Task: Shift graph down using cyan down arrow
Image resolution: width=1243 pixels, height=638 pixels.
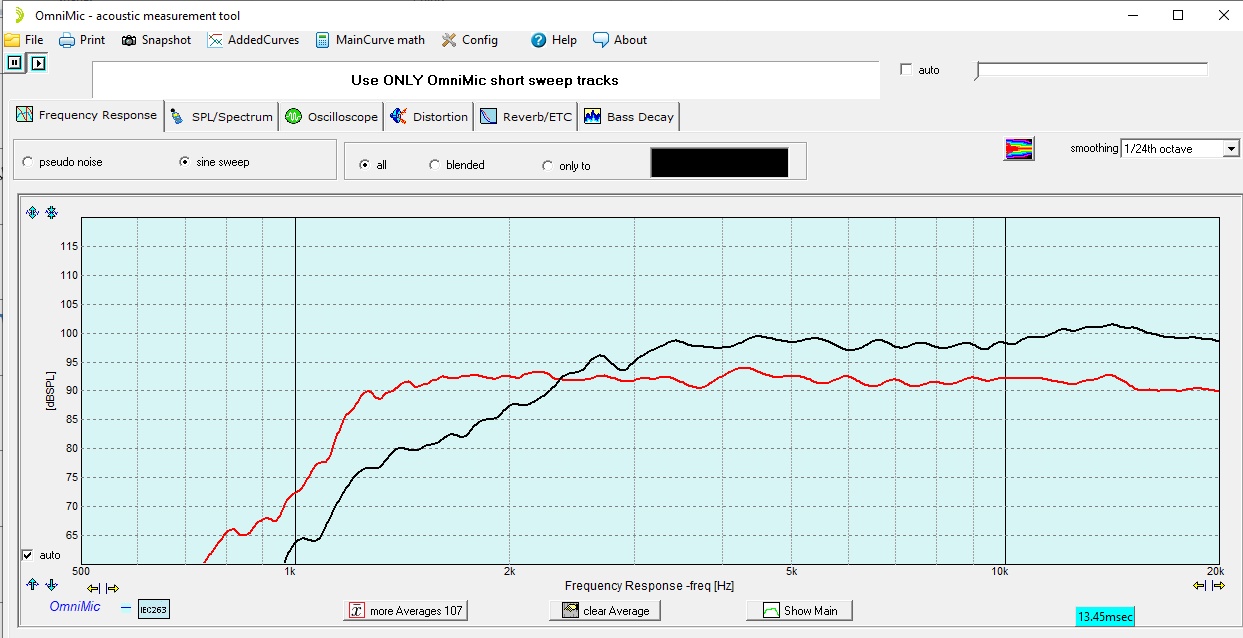Action: coord(51,585)
